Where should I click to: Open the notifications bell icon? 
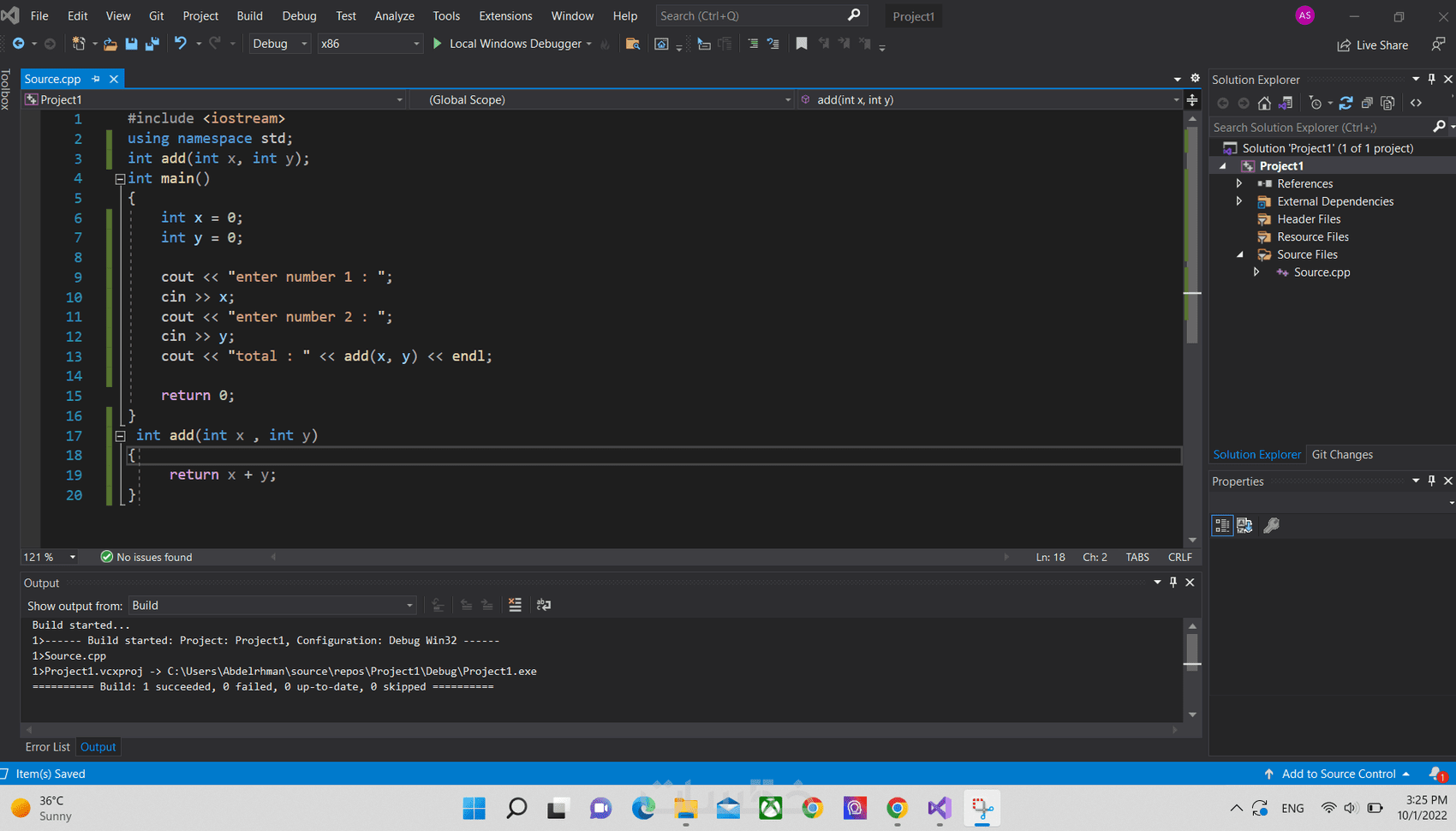tap(1437, 774)
